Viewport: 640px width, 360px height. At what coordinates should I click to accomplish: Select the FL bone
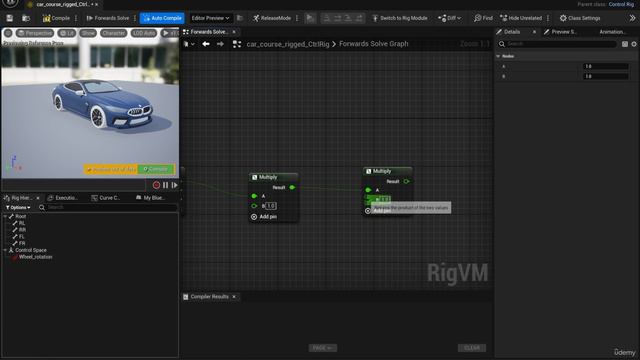point(22,236)
